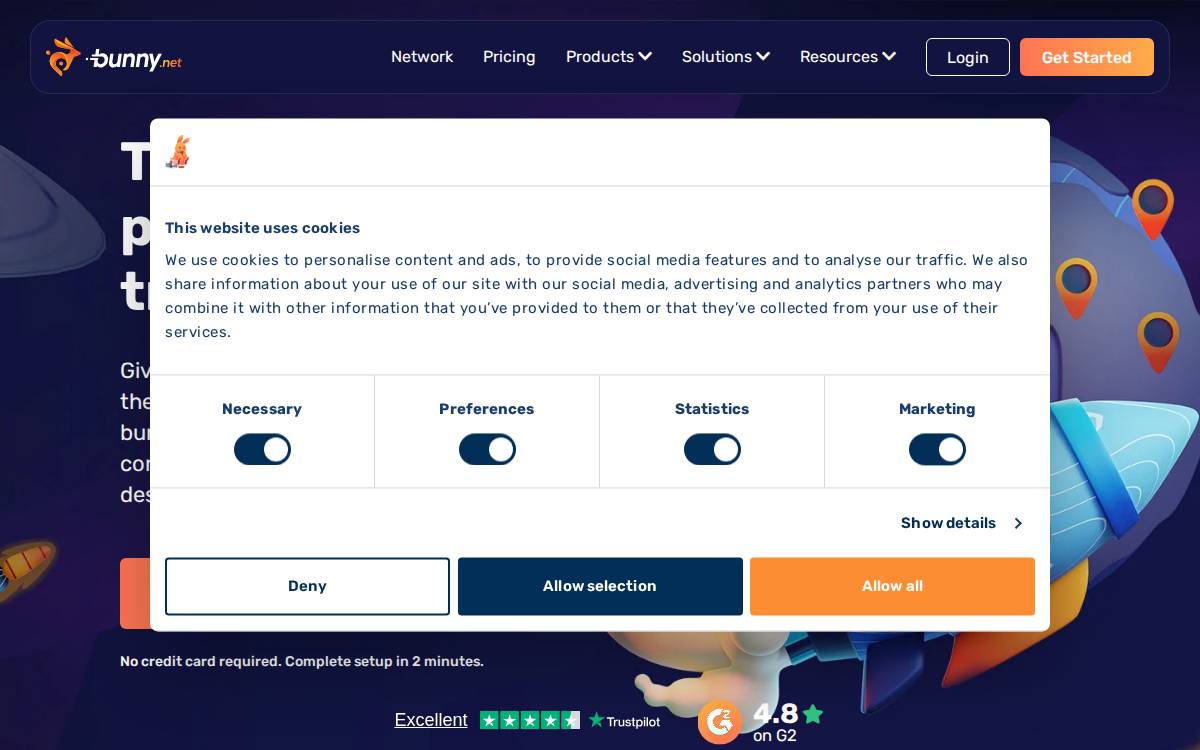Click the rabbit icon in cookie dialog
1200x750 pixels.
click(178, 152)
